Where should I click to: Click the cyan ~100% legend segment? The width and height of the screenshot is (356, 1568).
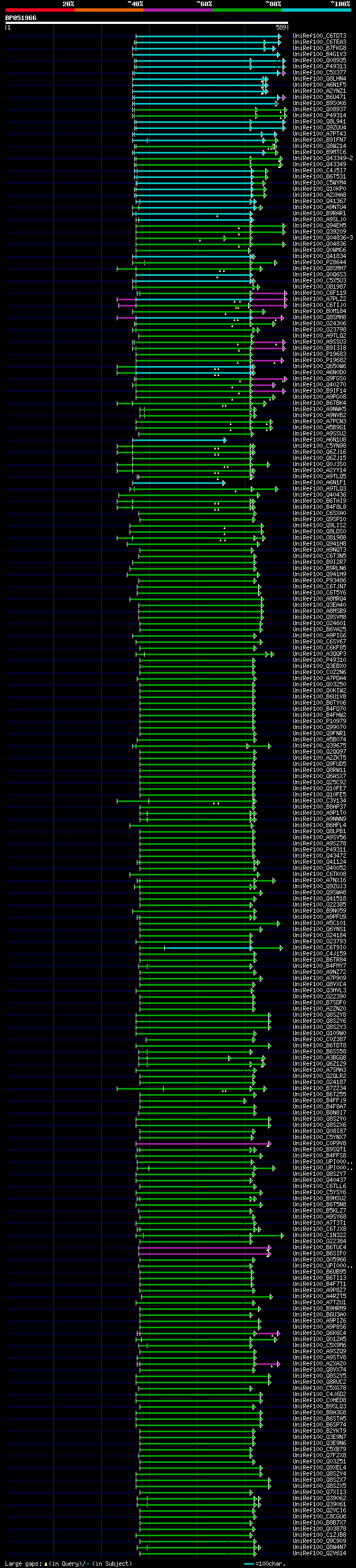(316, 10)
